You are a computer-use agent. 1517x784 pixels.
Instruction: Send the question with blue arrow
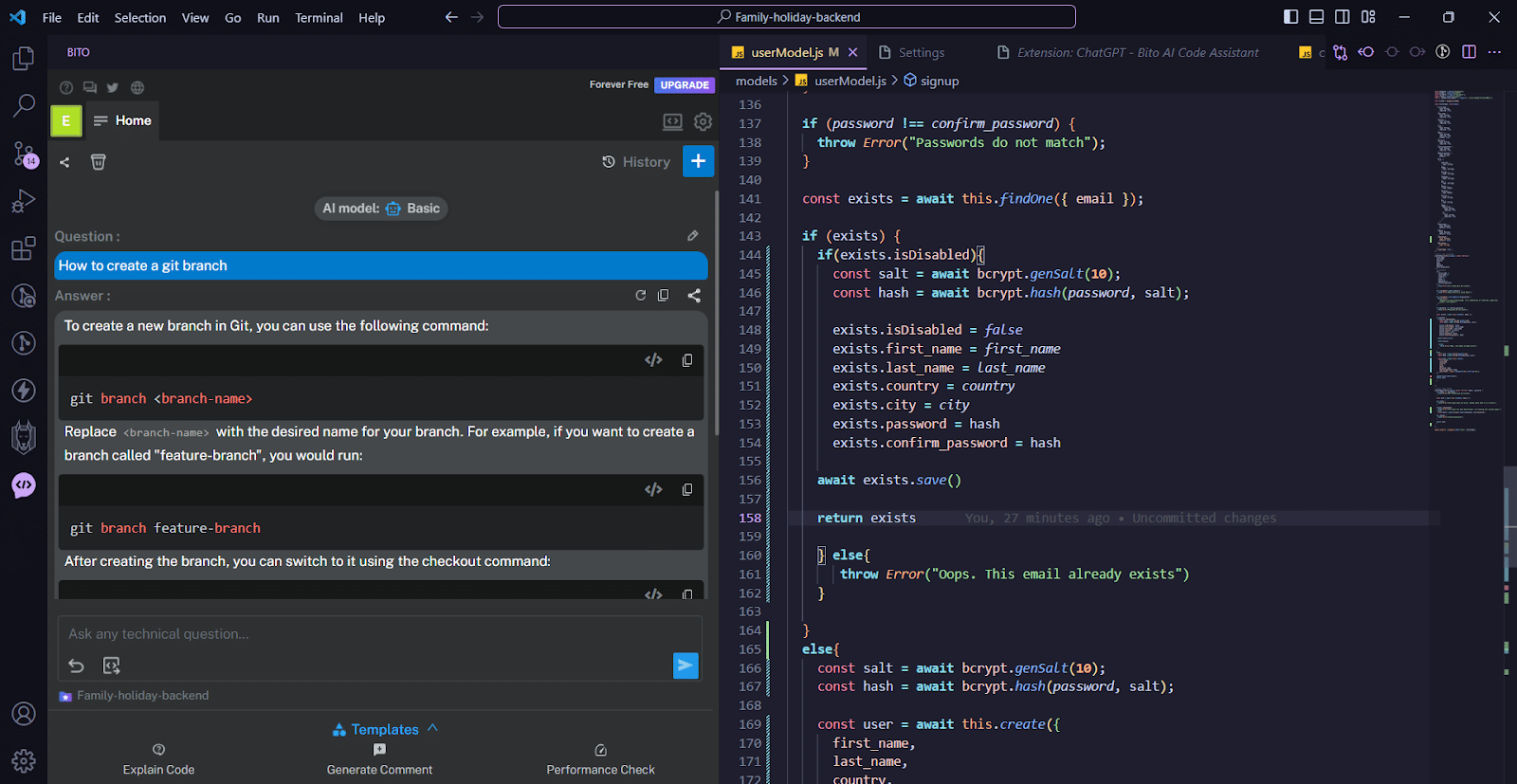(685, 665)
